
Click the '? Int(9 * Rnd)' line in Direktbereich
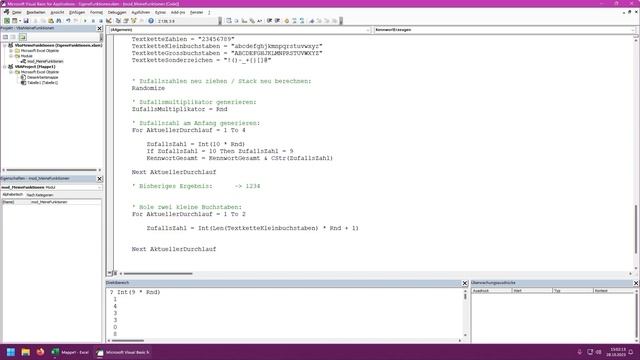tap(135, 292)
